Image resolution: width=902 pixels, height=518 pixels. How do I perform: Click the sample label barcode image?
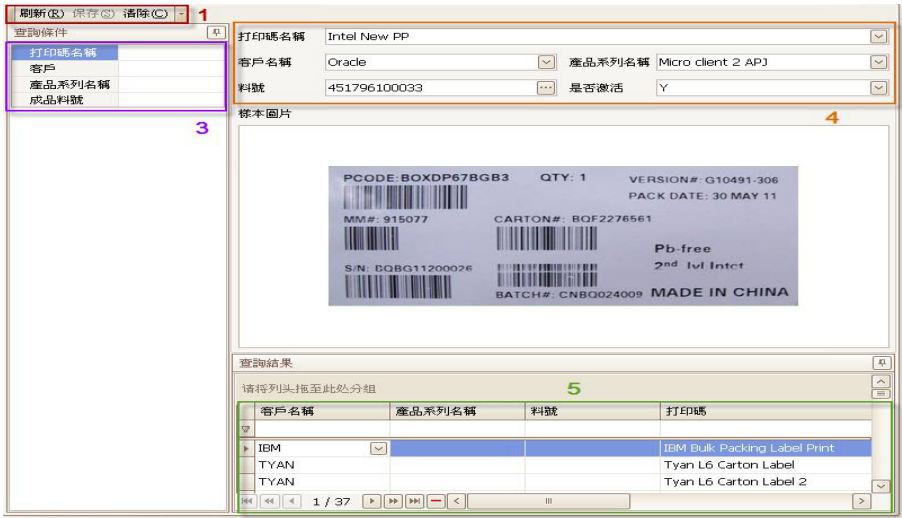(563, 236)
